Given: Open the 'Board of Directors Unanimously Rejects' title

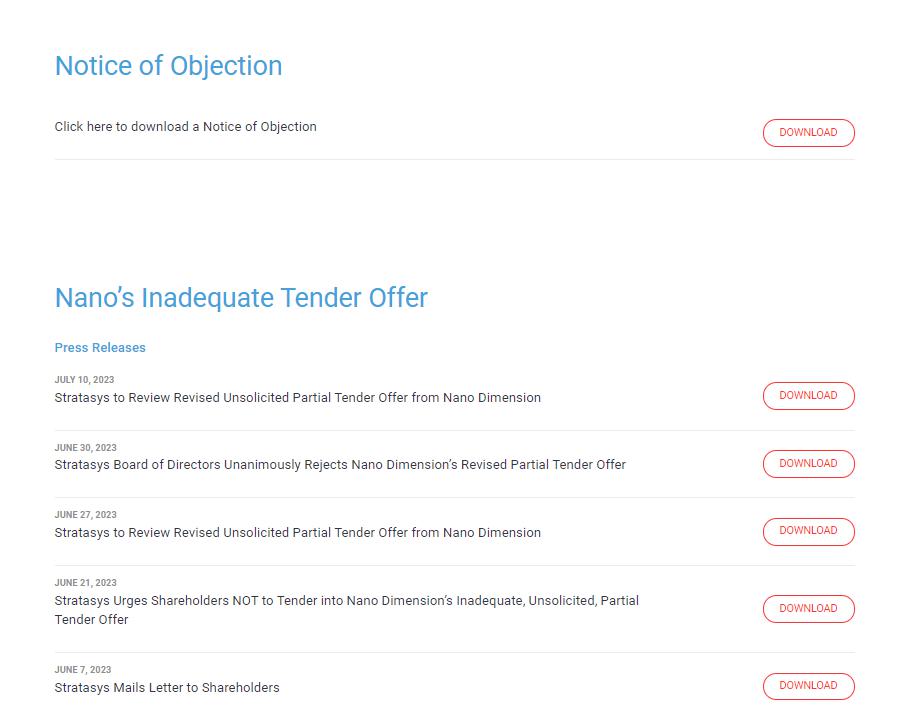Looking at the screenshot, I should [x=340, y=465].
